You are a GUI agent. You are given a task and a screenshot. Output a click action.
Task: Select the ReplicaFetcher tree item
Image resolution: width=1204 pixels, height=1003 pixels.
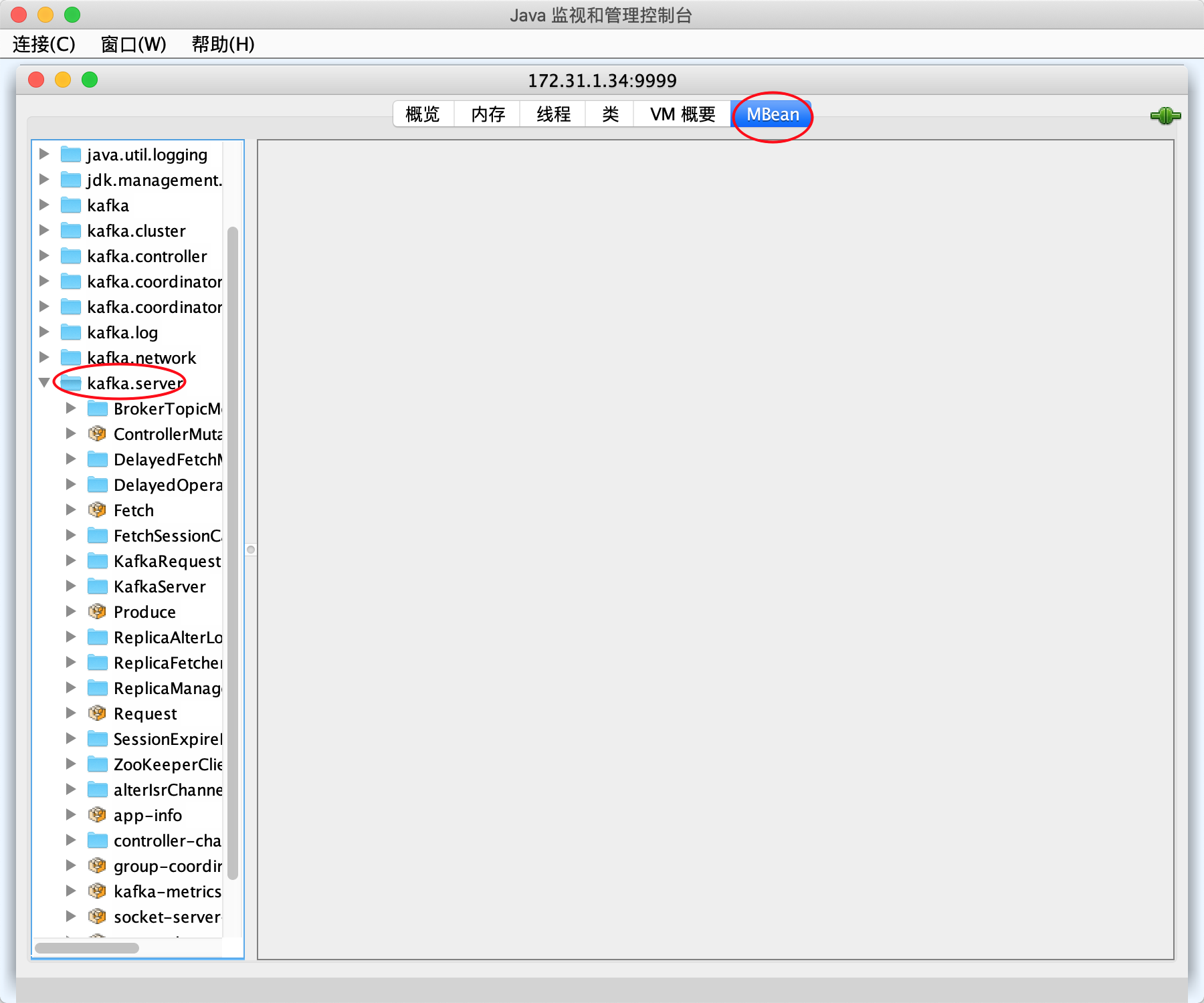point(168,663)
